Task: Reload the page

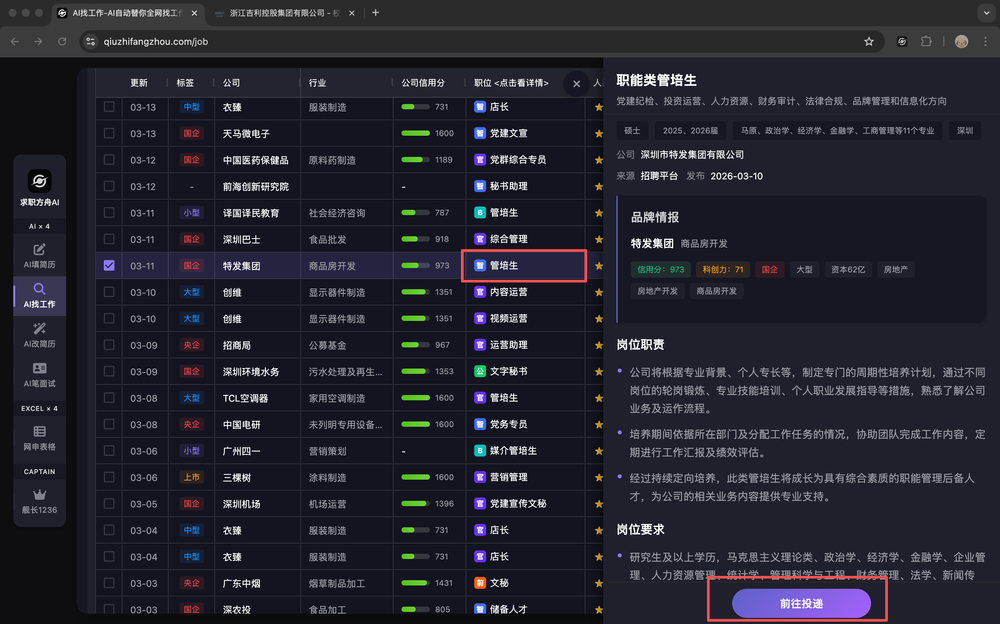Action: tap(62, 42)
